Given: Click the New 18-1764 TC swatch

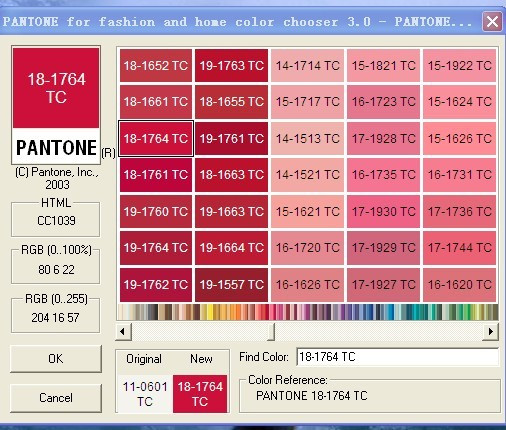Looking at the screenshot, I should click(x=200, y=394).
